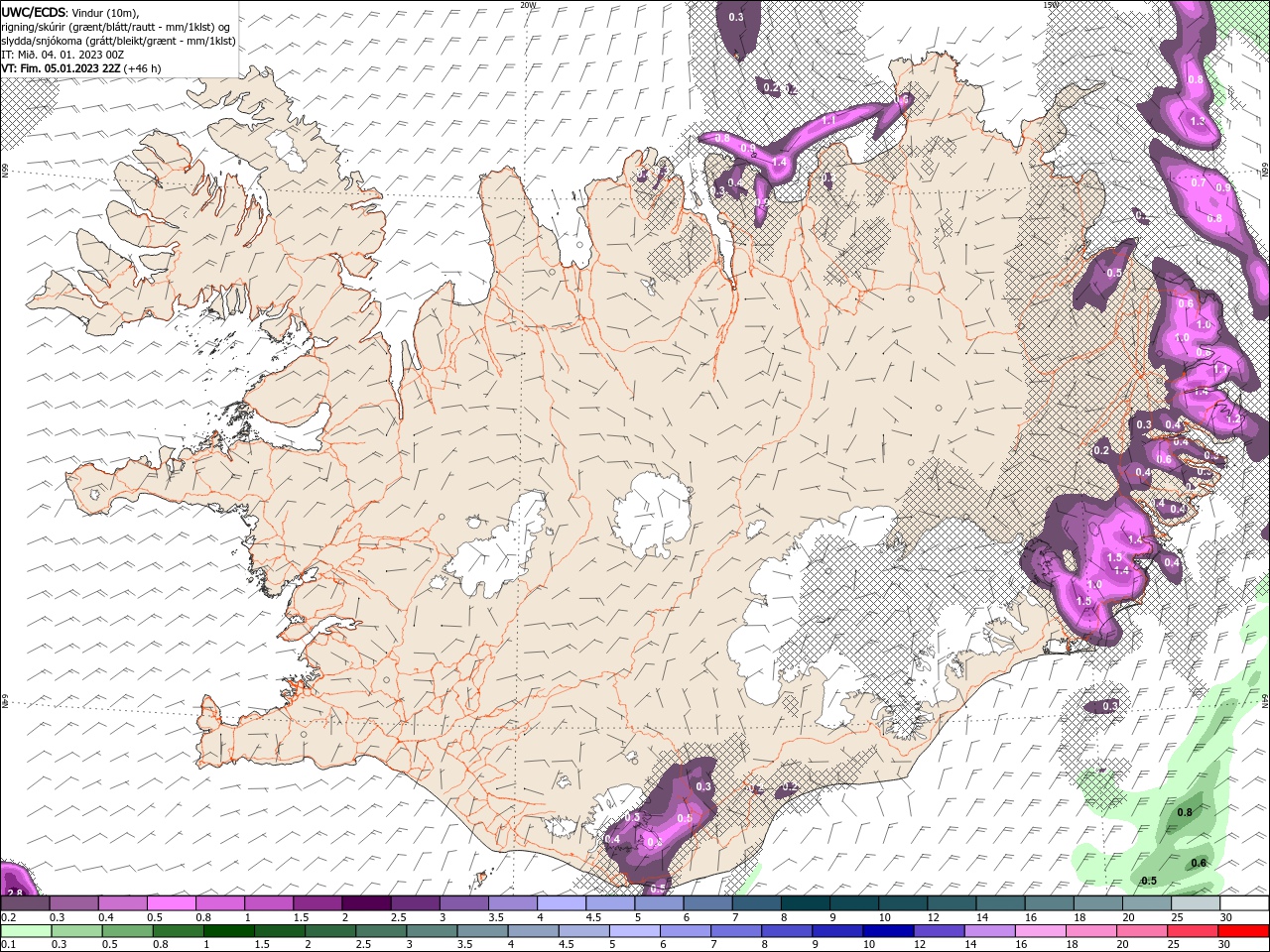The height and width of the screenshot is (952, 1270).
Task: Click the 0.3 value at the top edge of map
Action: point(736,17)
